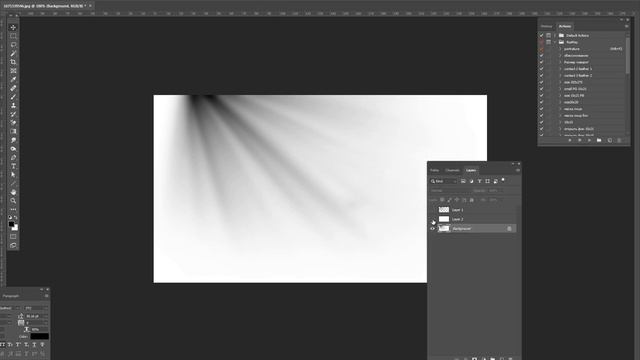Select the Crop tool
This screenshot has width=640, height=360.
tap(13, 62)
